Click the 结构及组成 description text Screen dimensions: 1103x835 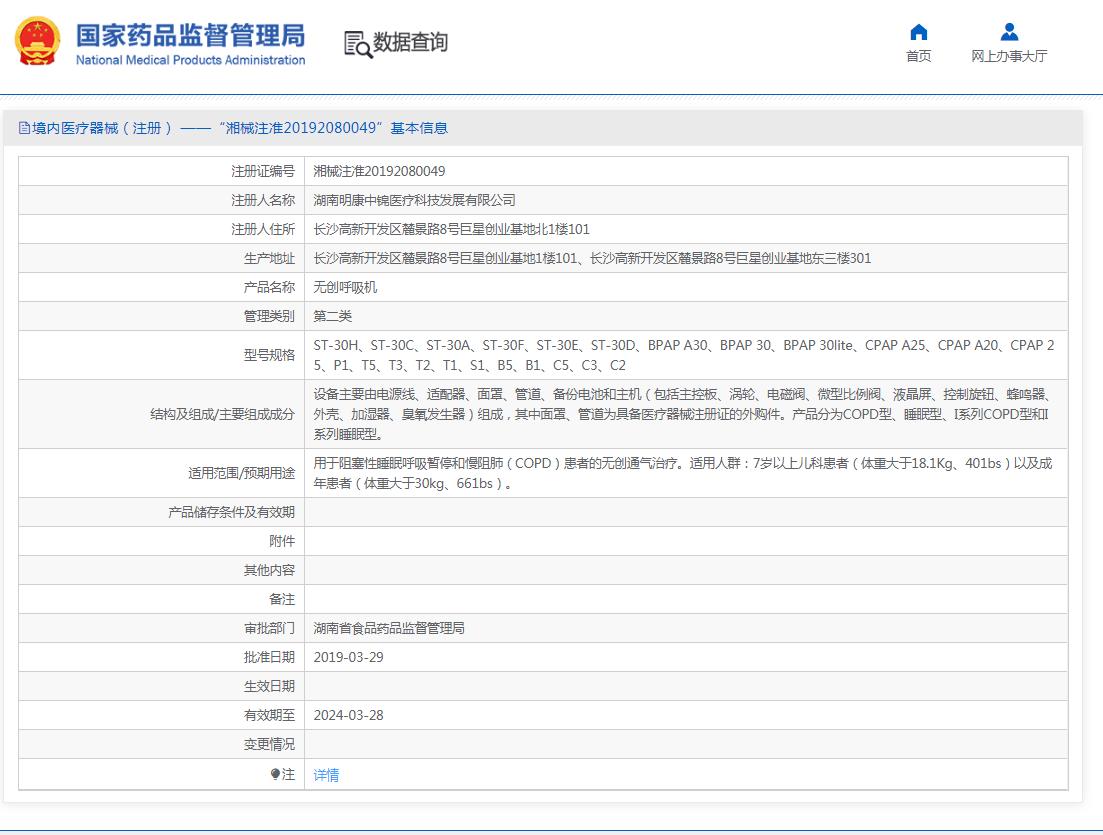[682, 414]
